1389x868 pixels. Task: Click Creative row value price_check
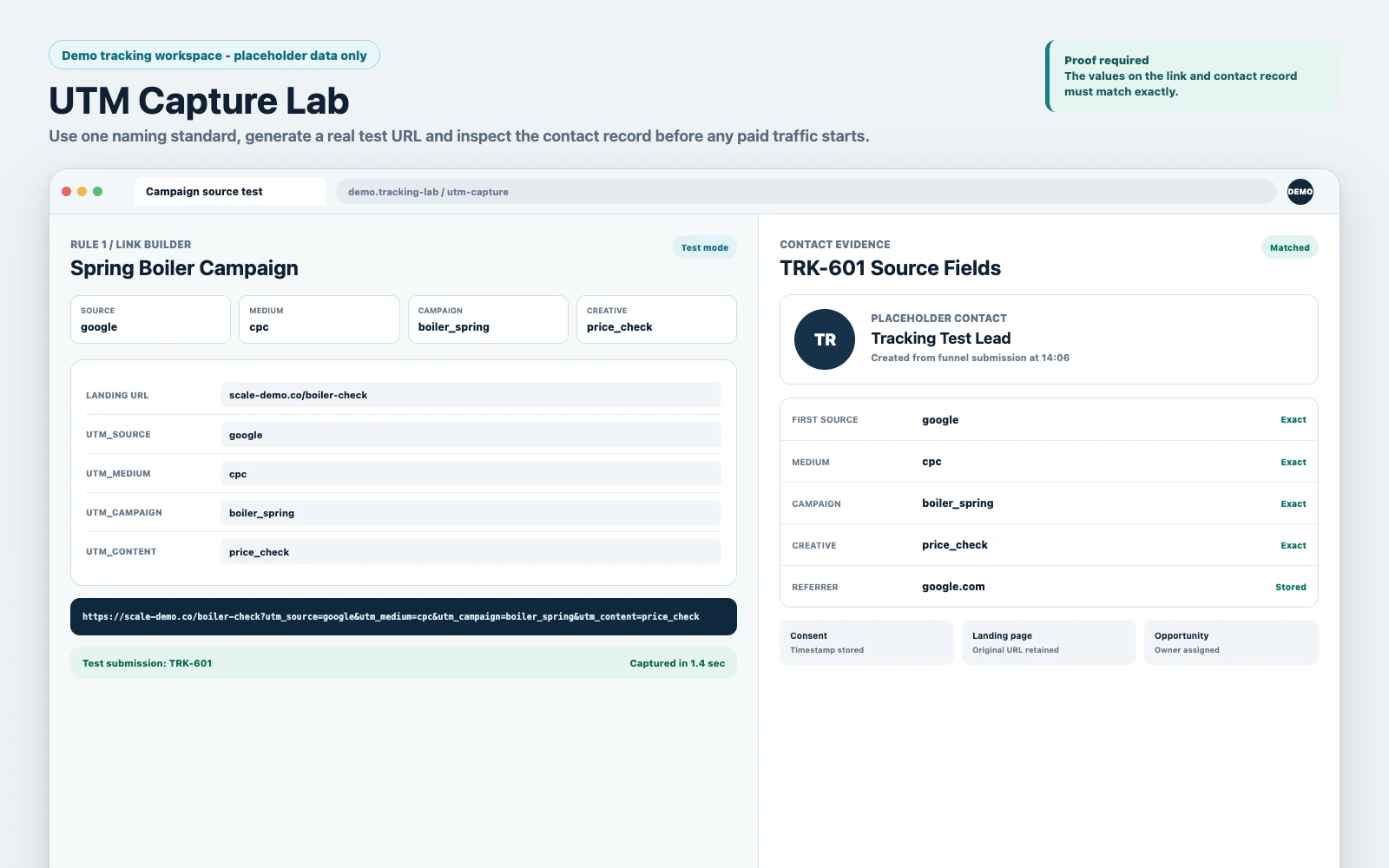click(x=955, y=545)
